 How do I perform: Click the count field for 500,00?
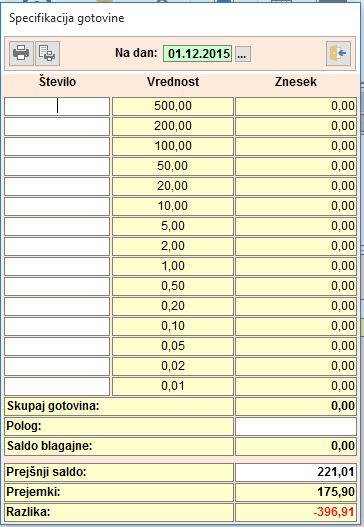(x=57, y=106)
